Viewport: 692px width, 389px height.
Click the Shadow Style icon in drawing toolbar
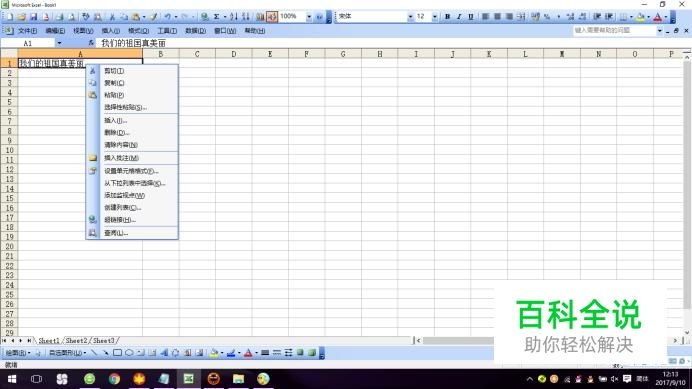coord(300,353)
